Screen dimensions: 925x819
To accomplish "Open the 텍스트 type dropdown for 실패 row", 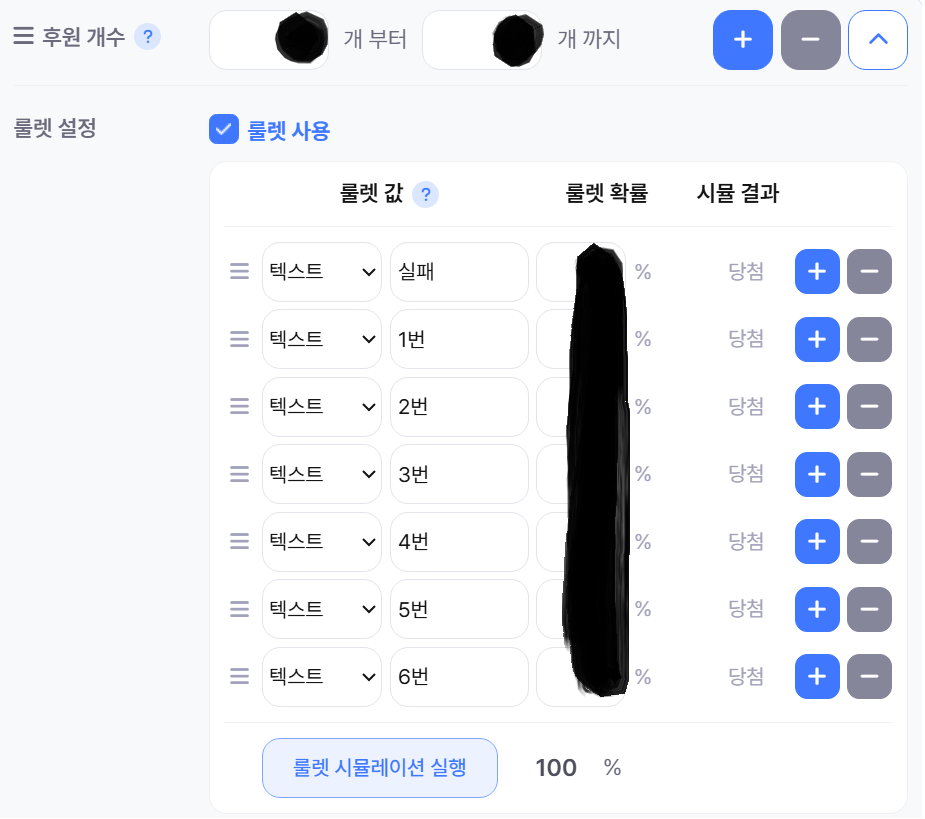I will coord(321,272).
